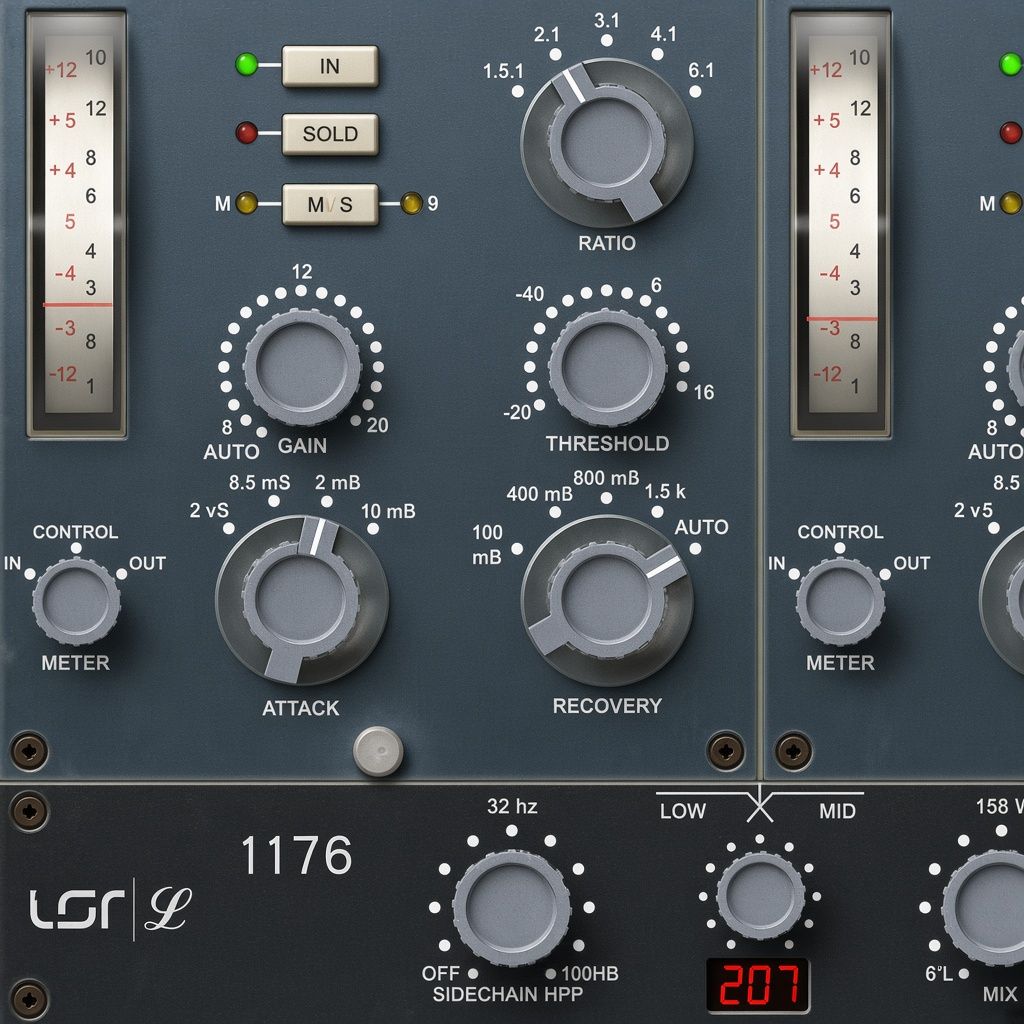1024x1024 pixels.
Task: Click the SOLD button
Action: pyautogui.click(x=330, y=134)
